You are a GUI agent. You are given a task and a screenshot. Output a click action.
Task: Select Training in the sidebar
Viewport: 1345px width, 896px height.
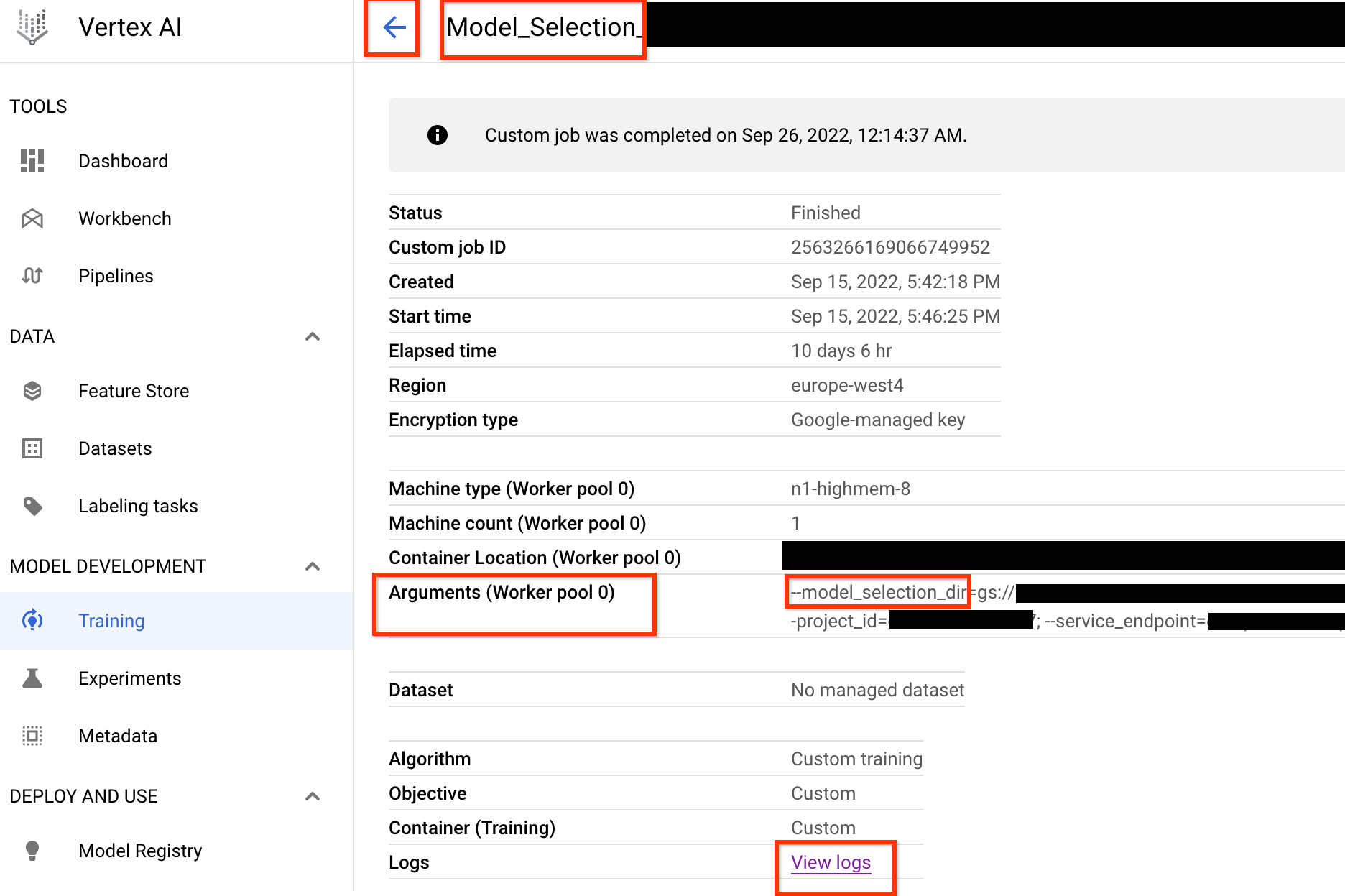111,621
